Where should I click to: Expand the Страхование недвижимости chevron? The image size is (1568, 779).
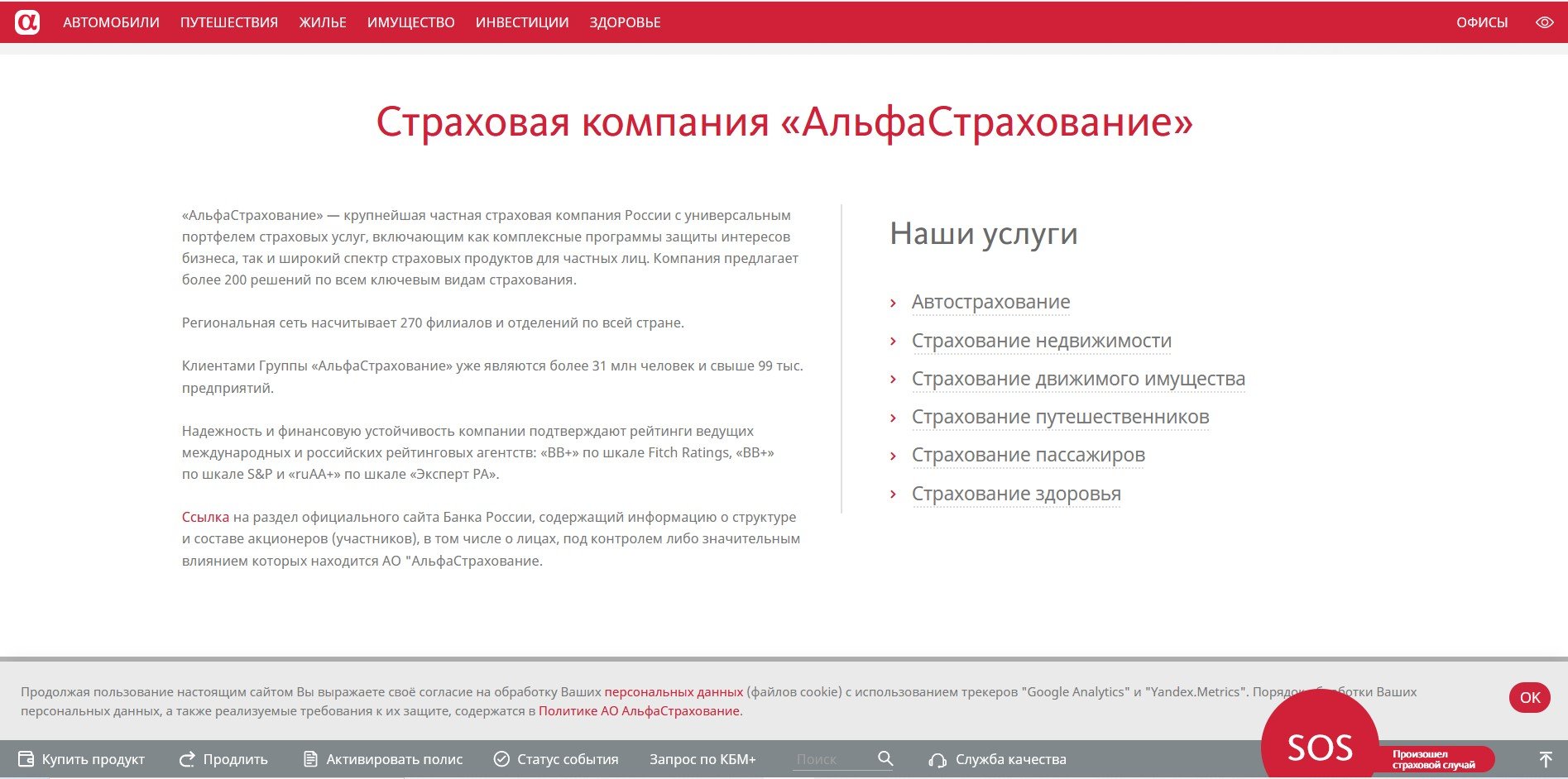coord(893,342)
